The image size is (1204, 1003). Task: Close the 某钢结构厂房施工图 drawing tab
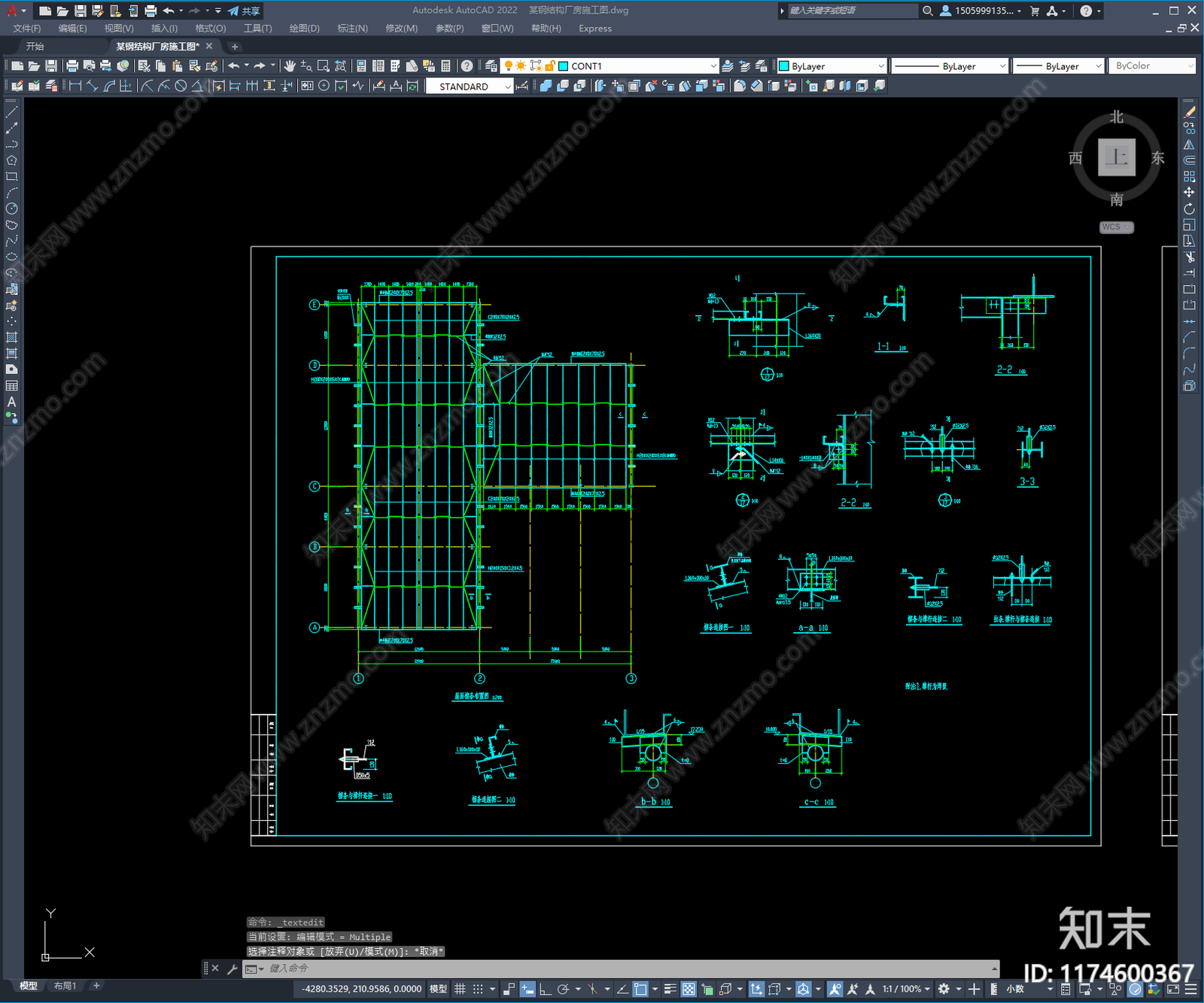point(209,46)
